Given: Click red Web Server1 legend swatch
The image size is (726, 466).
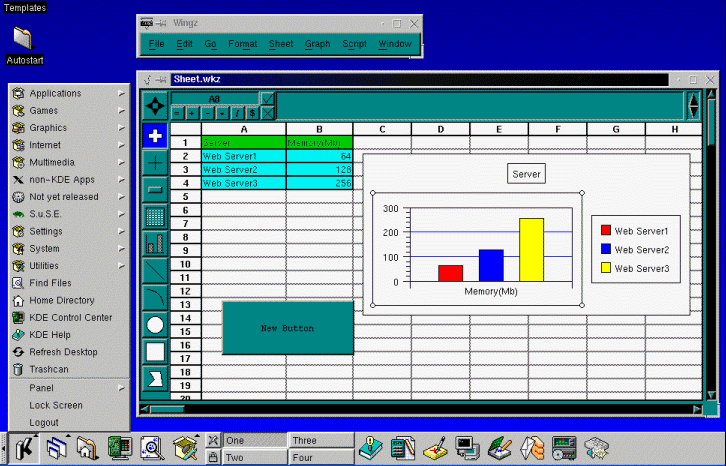Looking at the screenshot, I should point(606,230).
